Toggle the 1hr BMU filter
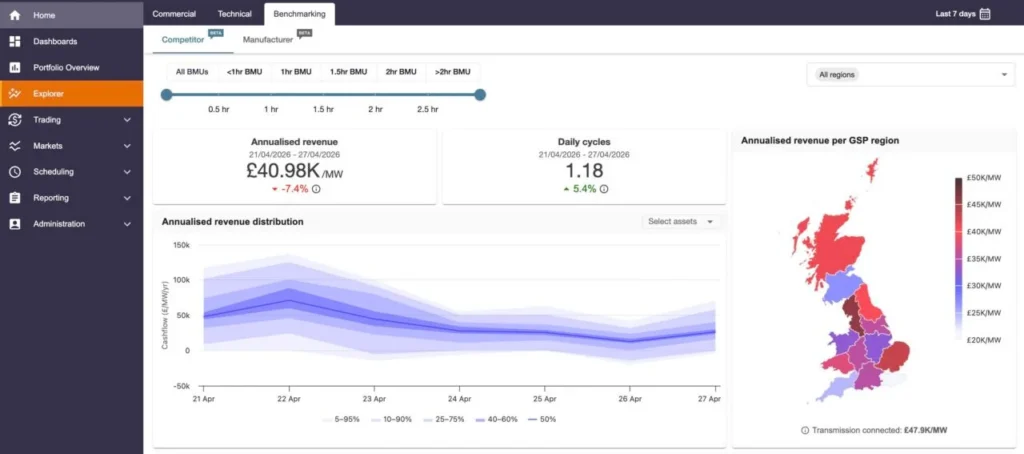 (296, 72)
